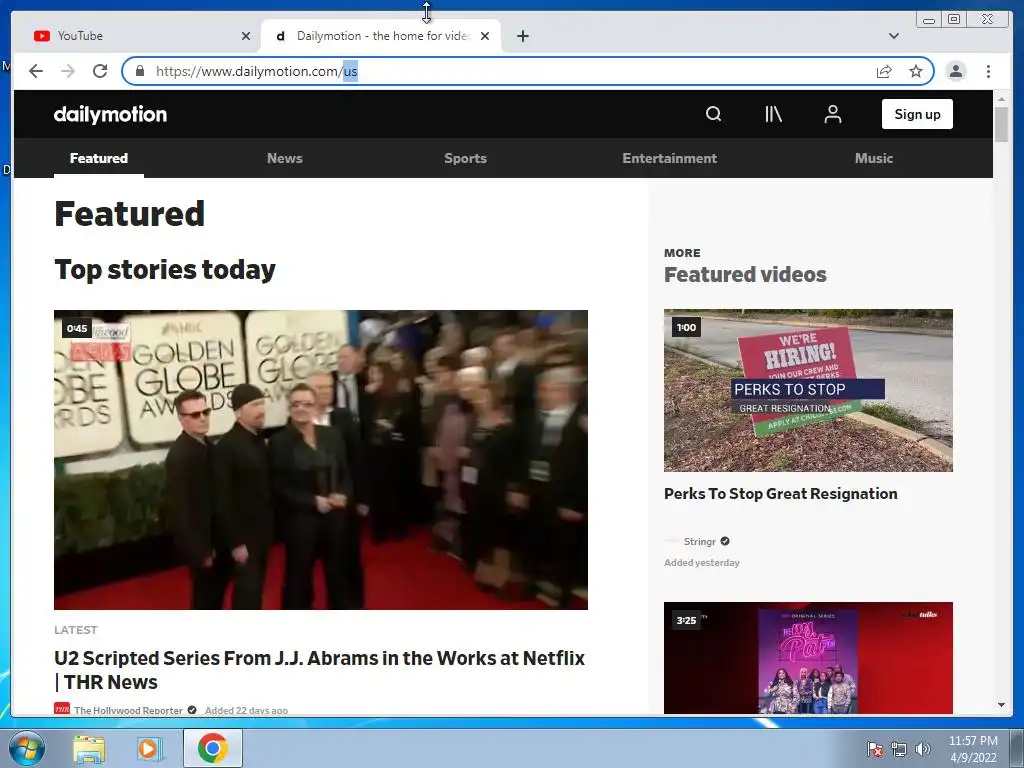Open Action Center flag tray icon
The image size is (1024, 768).
click(874, 749)
